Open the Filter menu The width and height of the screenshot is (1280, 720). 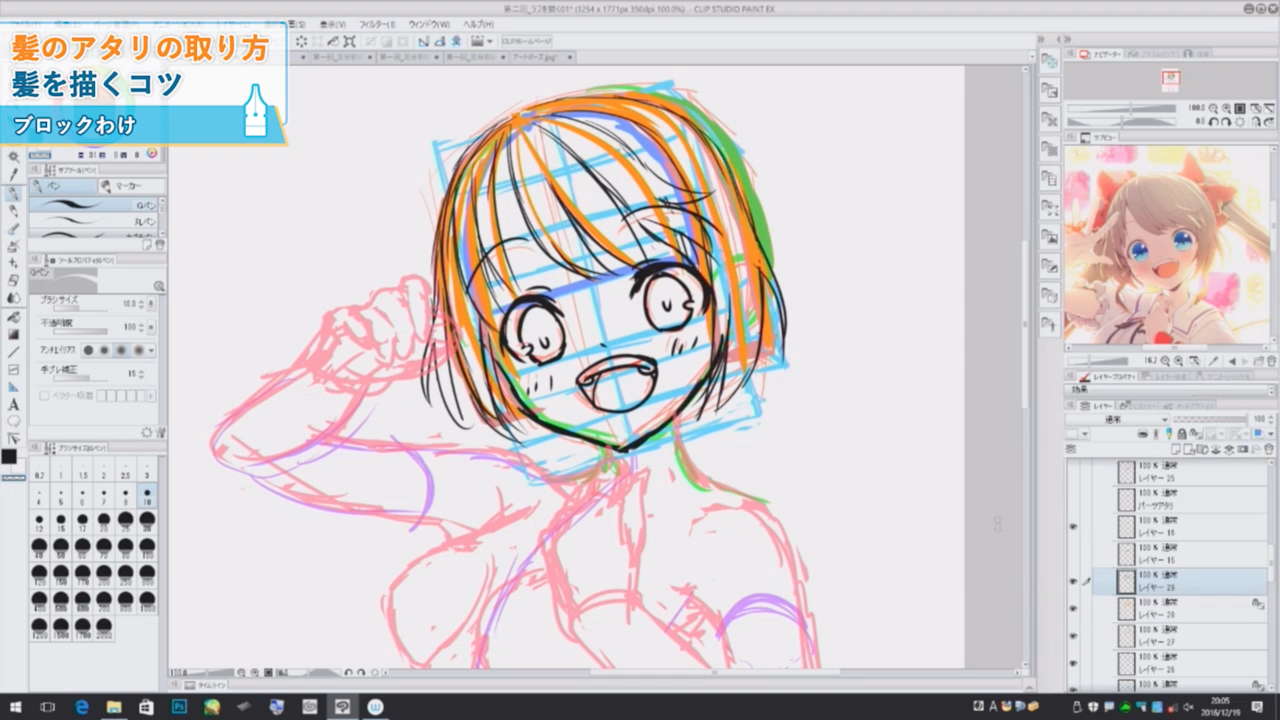tap(376, 24)
